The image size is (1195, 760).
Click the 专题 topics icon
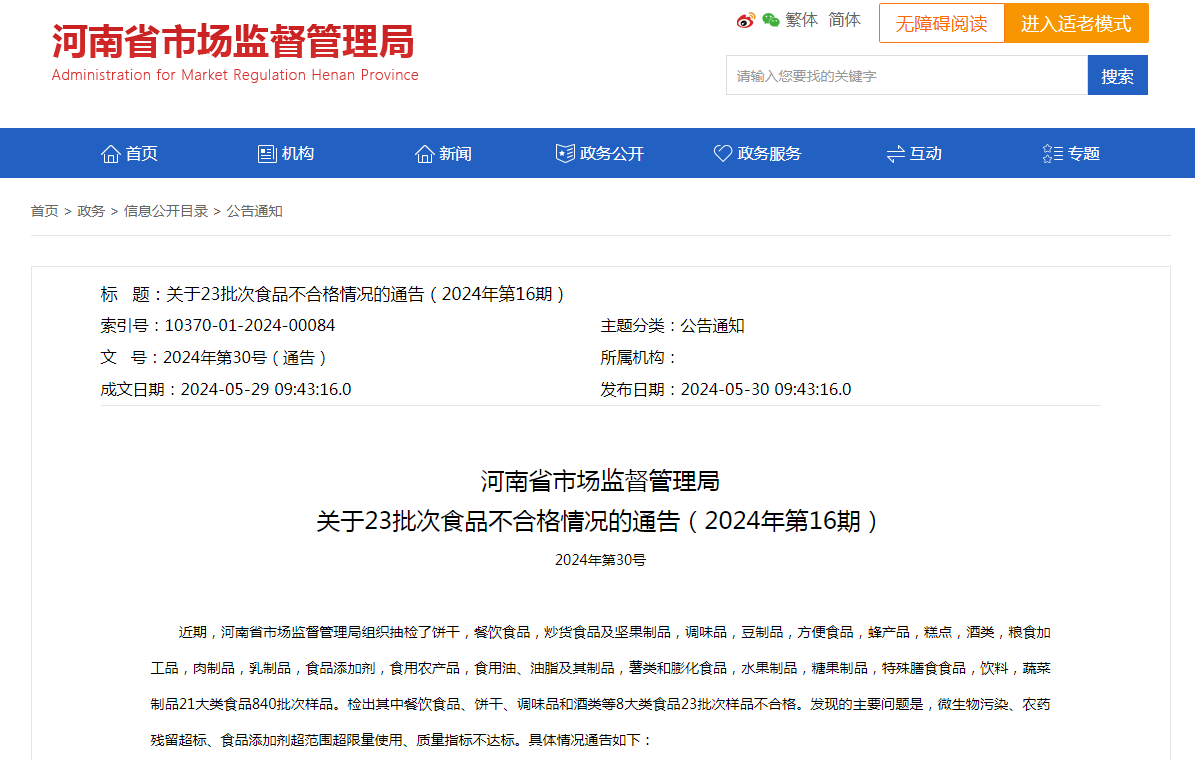tap(1051, 152)
